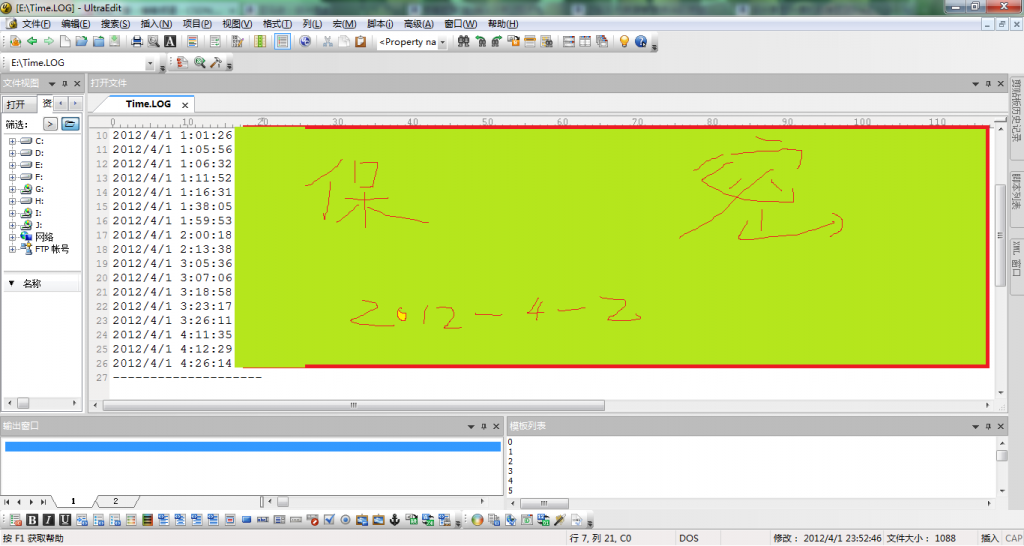Cut selection with the scissors icon

click(x=327, y=41)
